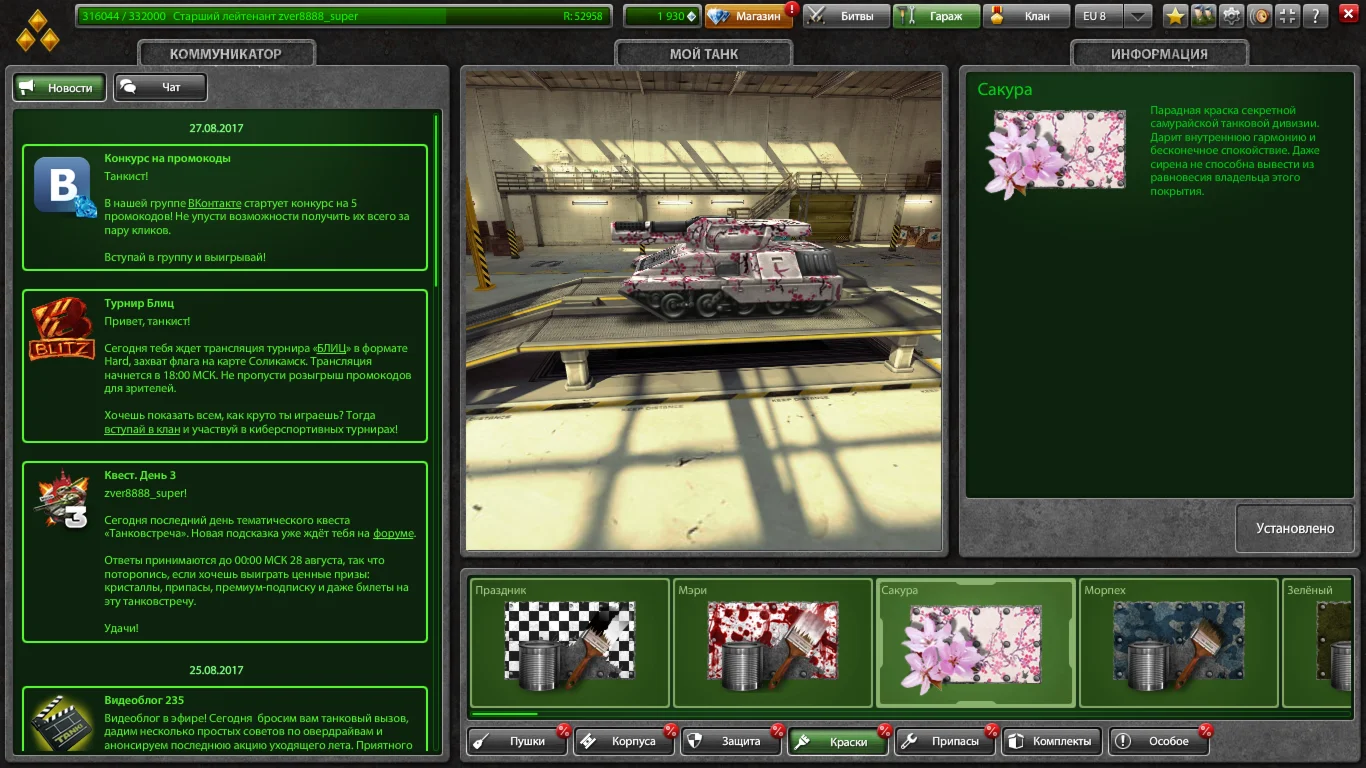
Task: Select the Мэри blood-splatter paint
Action: point(772,643)
